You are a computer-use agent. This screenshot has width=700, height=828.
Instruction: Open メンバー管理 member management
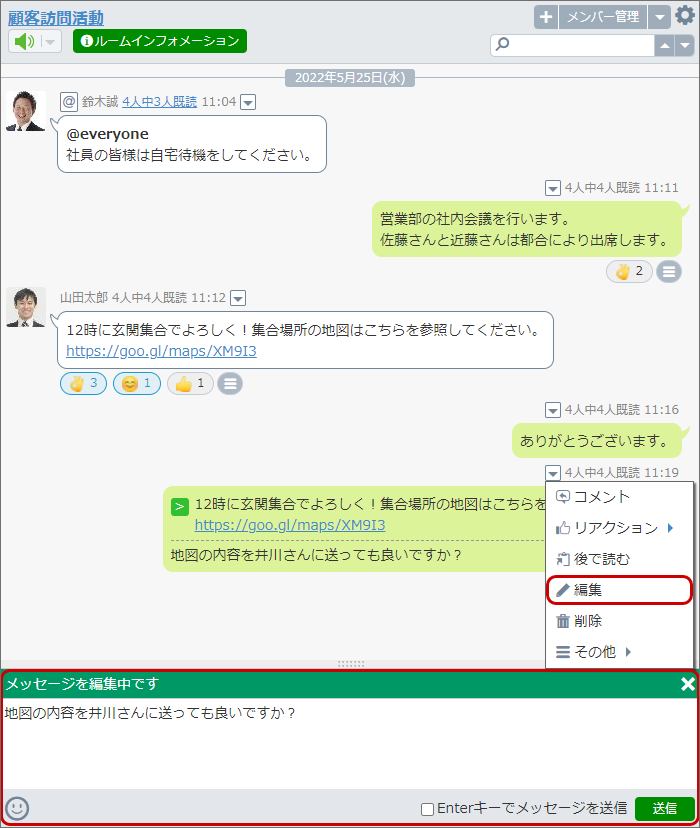[602, 17]
